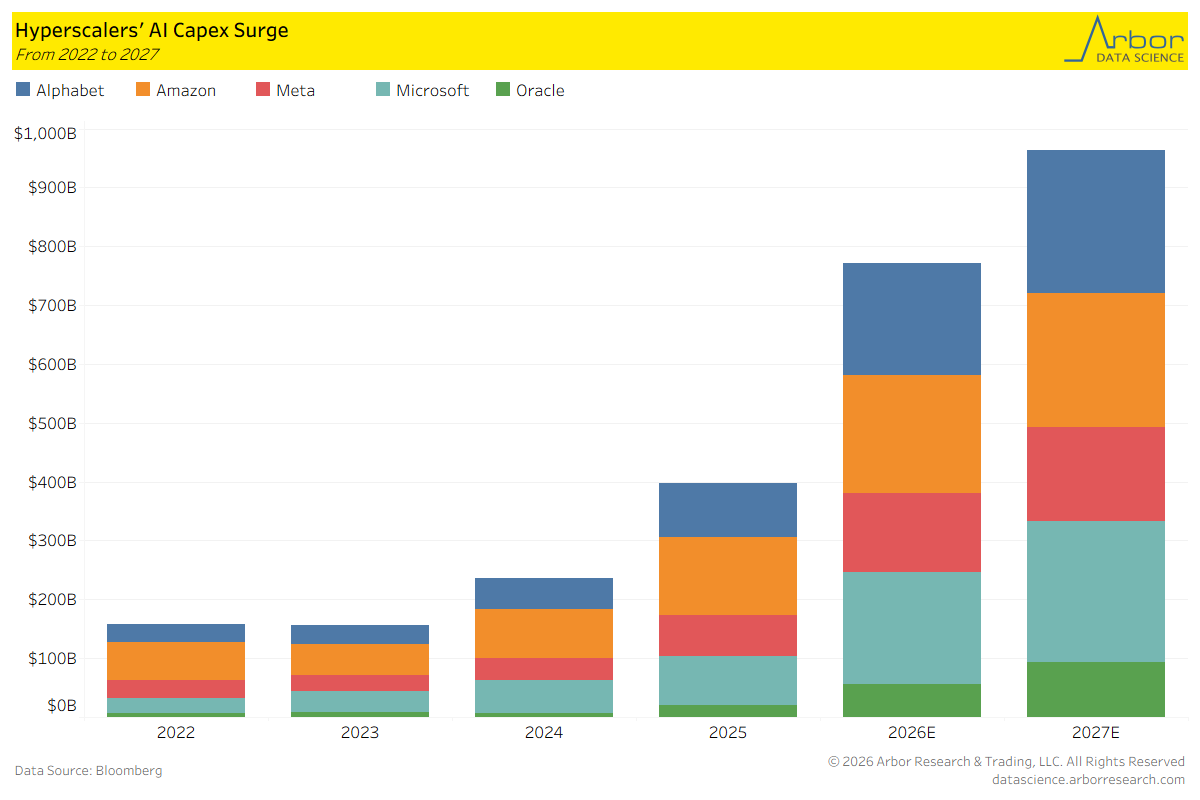Select the Oracle segment of the 2026E bar
Image resolution: width=1200 pixels, height=800 pixels.
[912, 700]
